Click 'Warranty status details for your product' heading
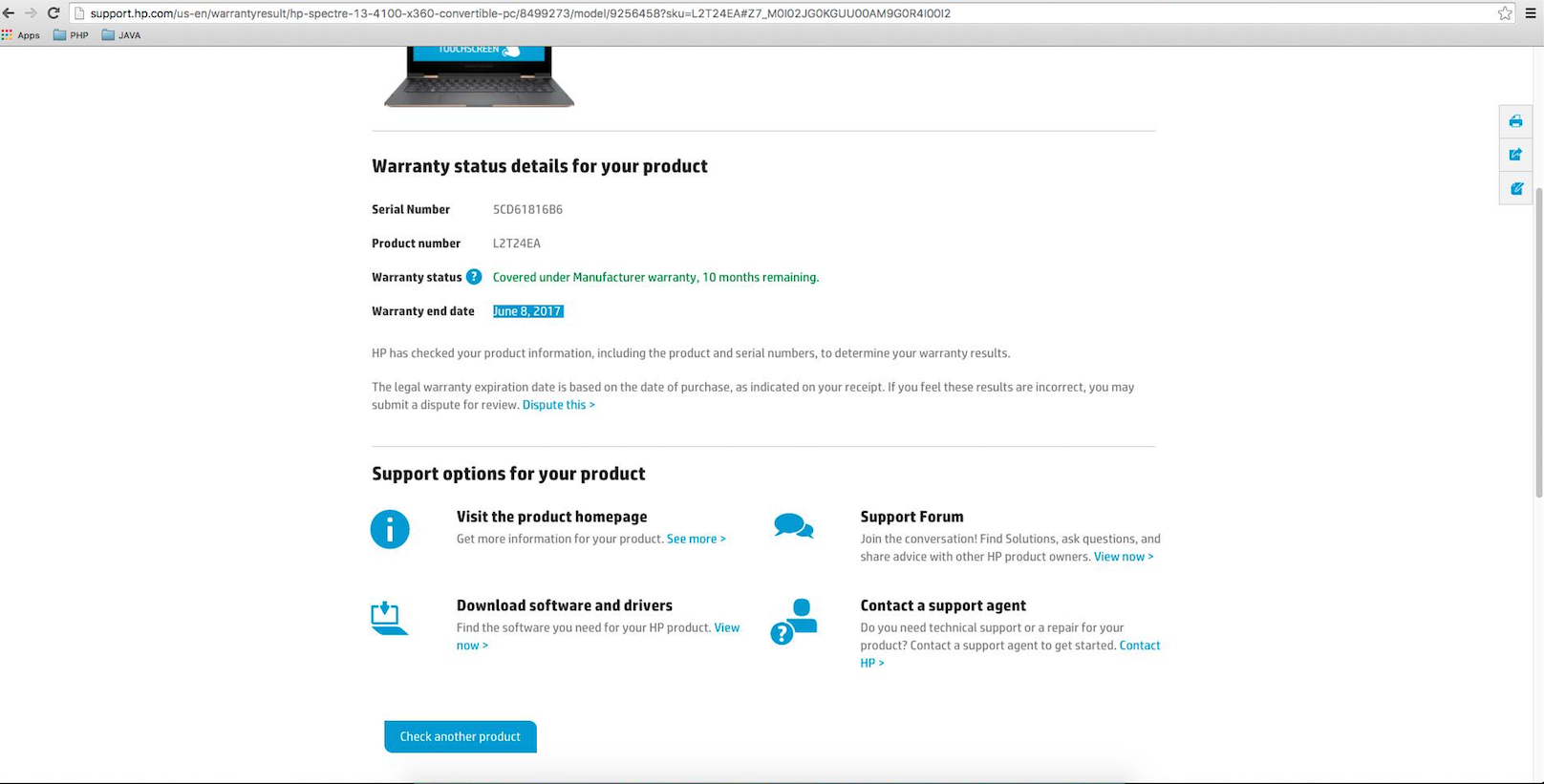Viewport: 1544px width, 784px height. point(540,166)
